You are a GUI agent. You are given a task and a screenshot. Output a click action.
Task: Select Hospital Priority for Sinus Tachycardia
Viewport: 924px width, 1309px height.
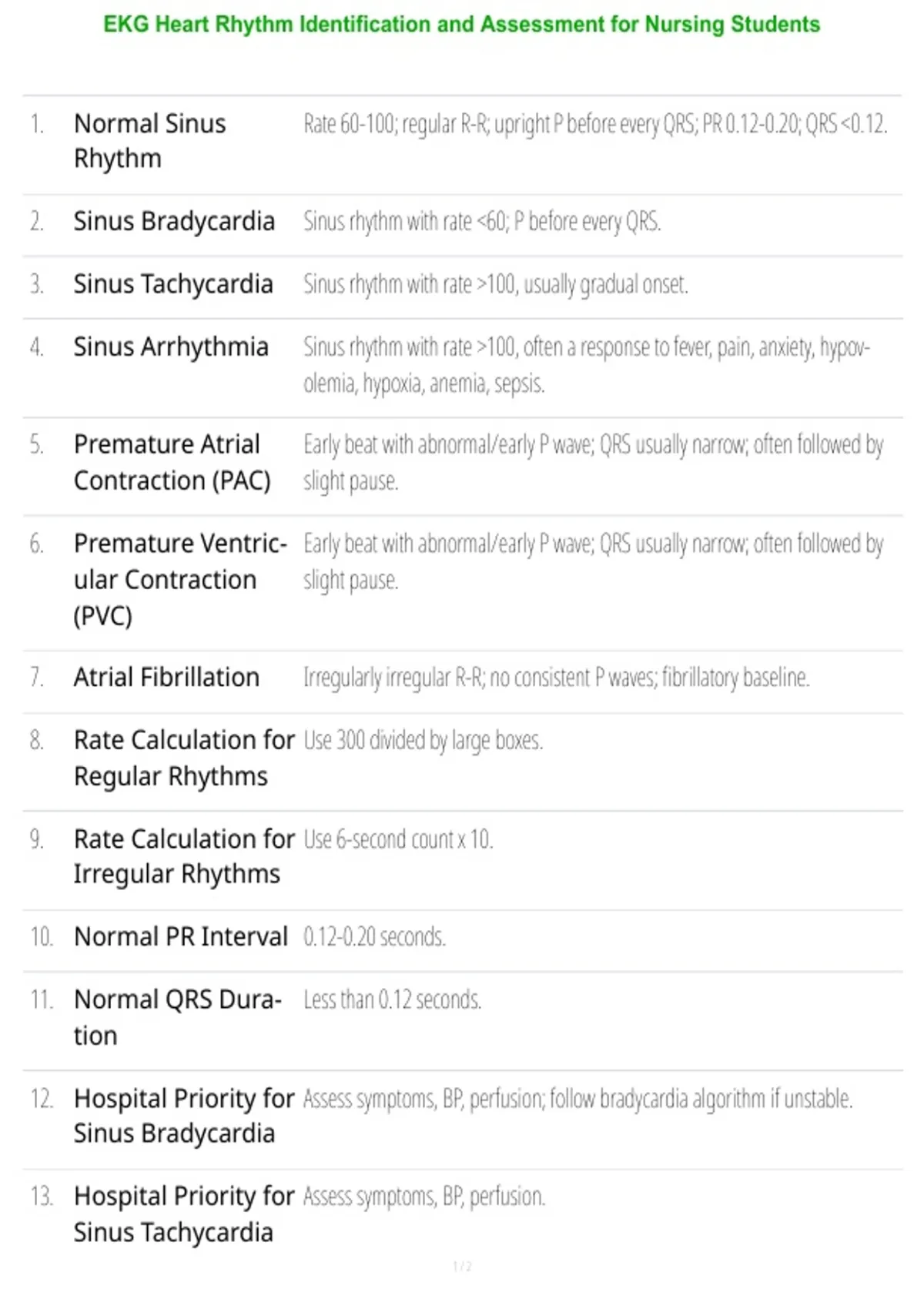(184, 1214)
